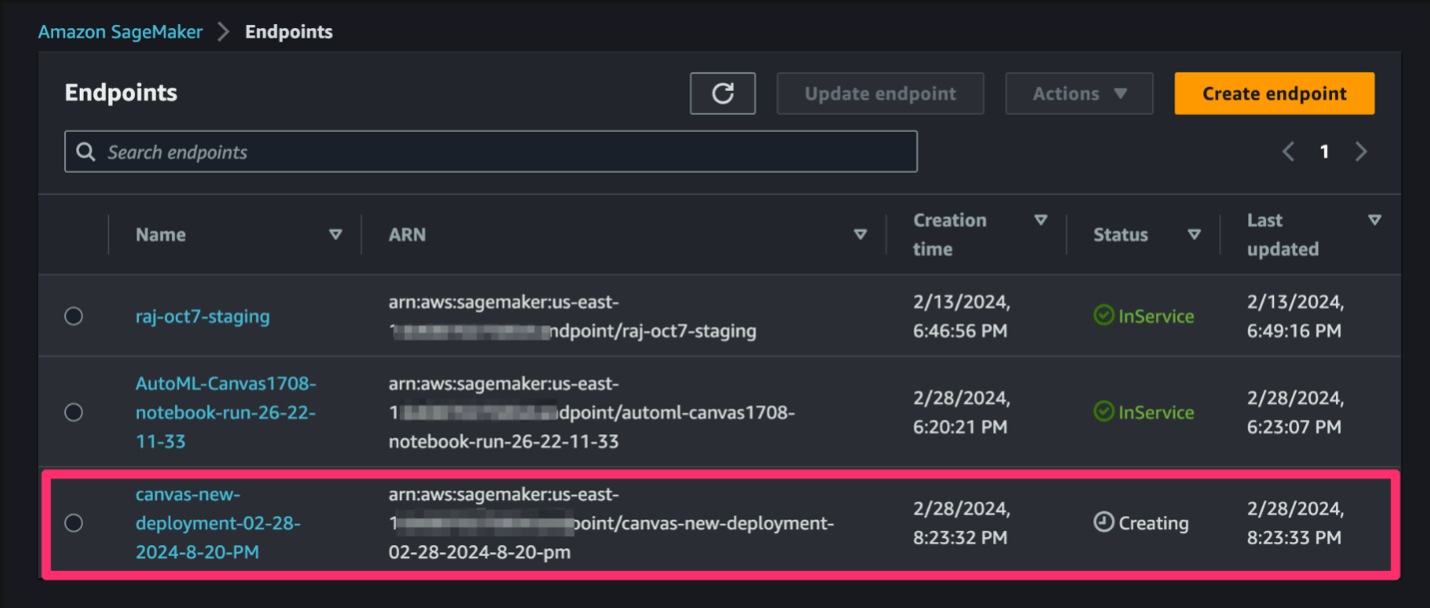Viewport: 1430px width, 611px height.
Task: Open the Actions dropdown menu
Action: (1079, 93)
